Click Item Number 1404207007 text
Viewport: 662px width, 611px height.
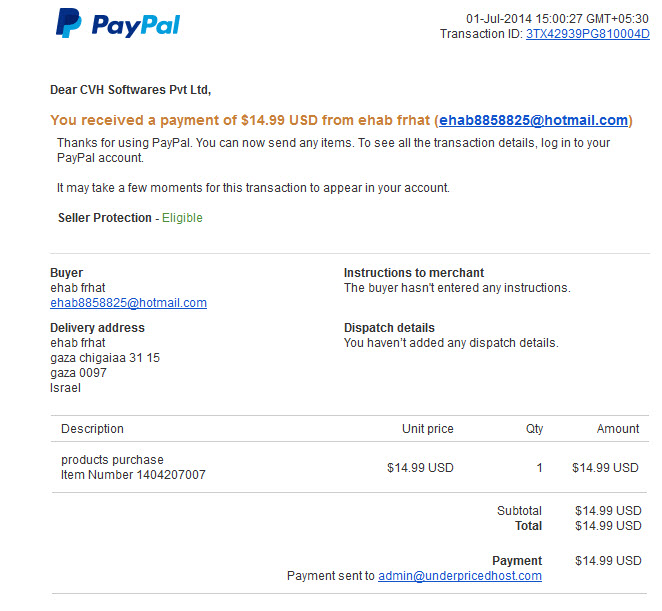pyautogui.click(x=133, y=475)
